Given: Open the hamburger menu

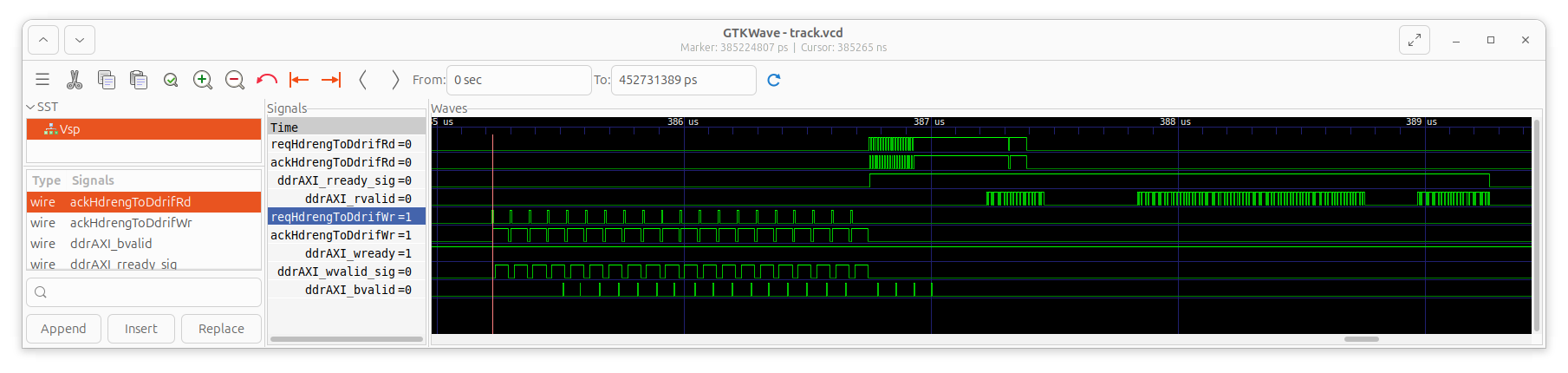Looking at the screenshot, I should pos(42,80).
